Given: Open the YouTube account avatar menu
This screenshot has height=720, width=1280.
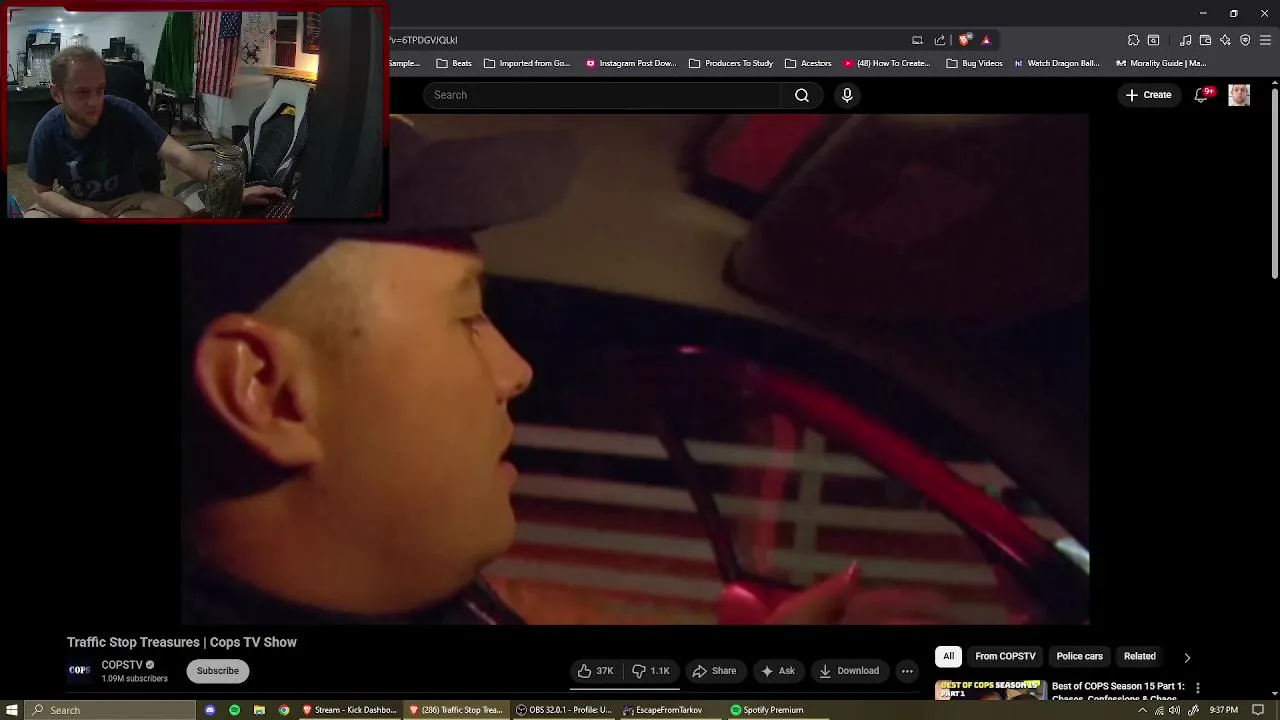Looking at the screenshot, I should pos(1239,95).
